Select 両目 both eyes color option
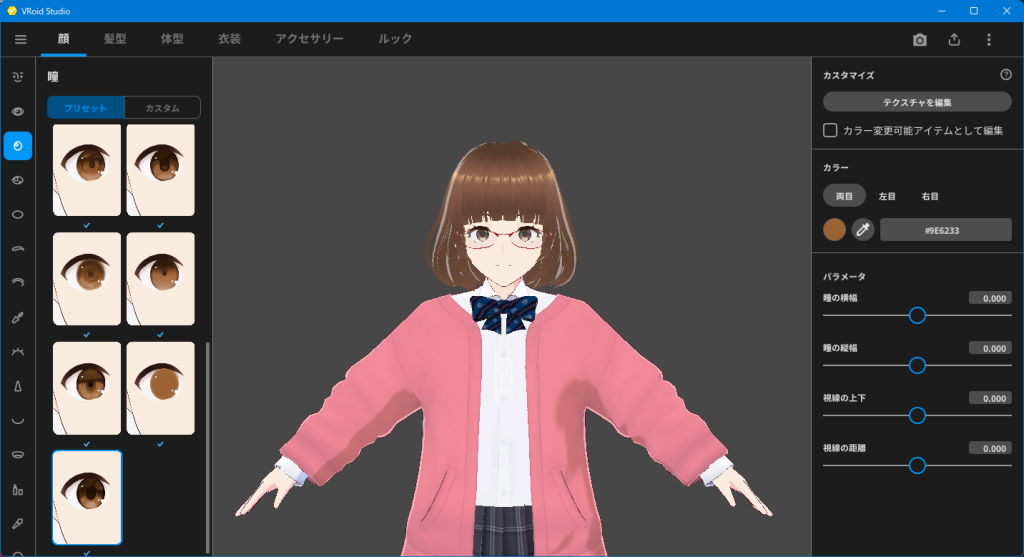The height and width of the screenshot is (557, 1024). point(844,196)
